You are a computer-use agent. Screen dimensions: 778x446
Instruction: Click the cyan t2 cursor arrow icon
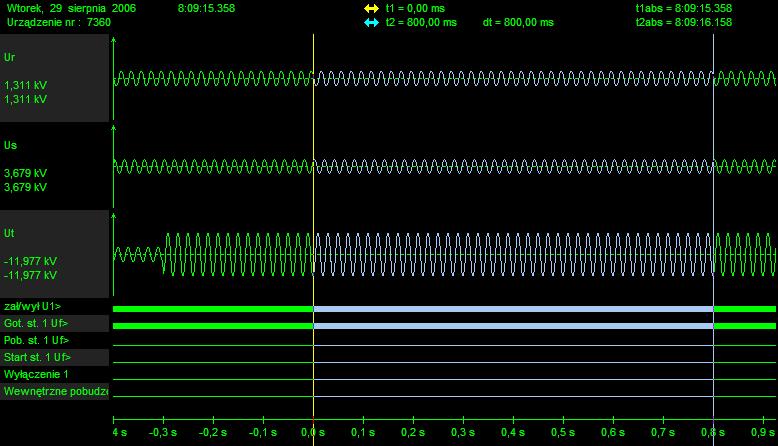(371, 22)
